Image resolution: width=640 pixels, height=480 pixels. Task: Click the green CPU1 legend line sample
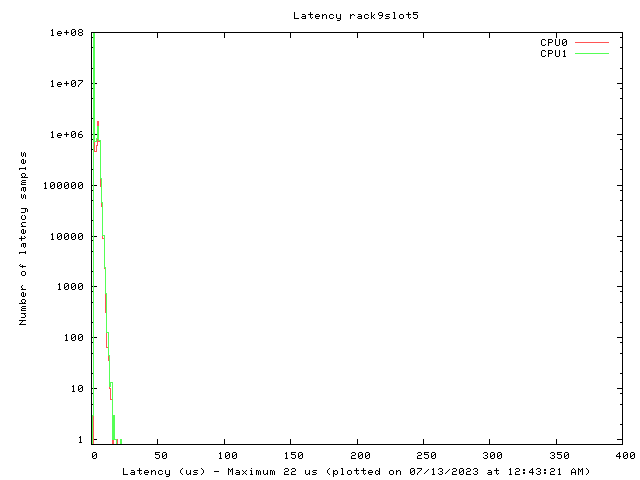[x=592, y=54]
